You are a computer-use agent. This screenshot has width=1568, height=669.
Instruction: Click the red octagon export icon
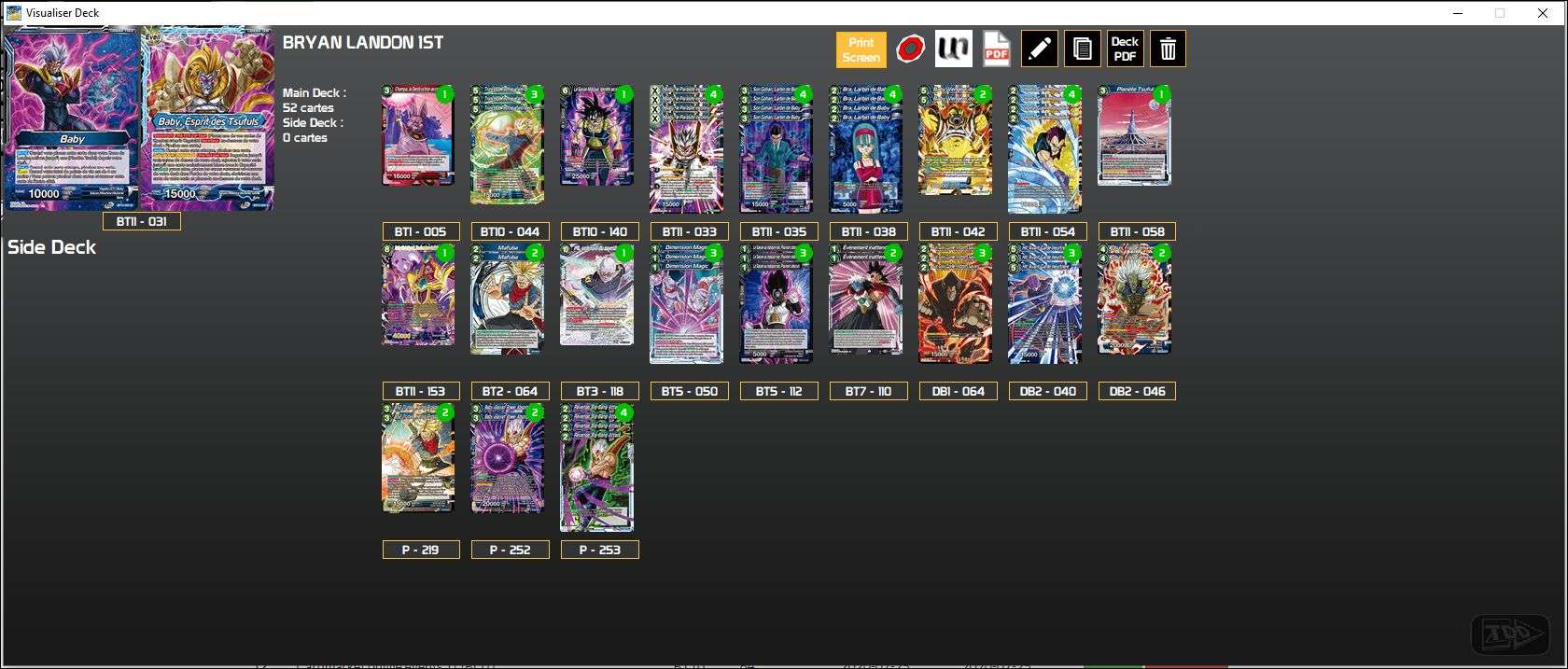[x=910, y=49]
